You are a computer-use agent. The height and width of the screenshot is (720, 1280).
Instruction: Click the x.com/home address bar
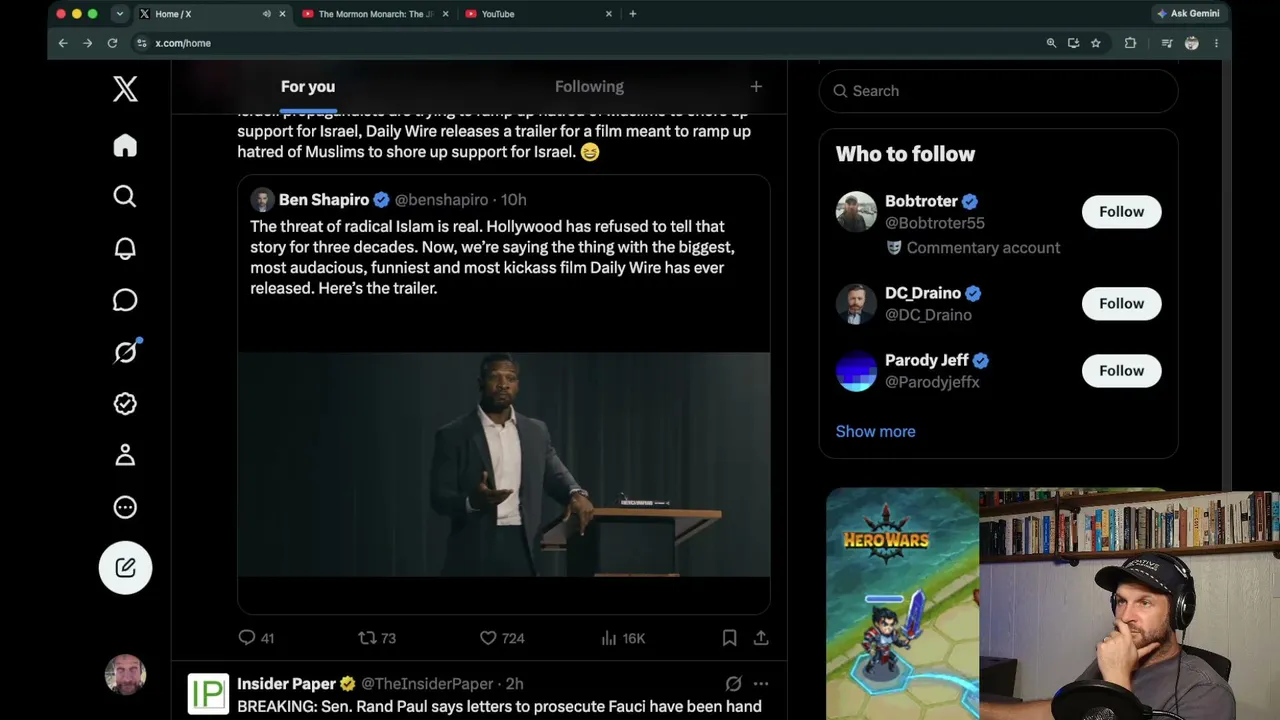click(x=590, y=43)
